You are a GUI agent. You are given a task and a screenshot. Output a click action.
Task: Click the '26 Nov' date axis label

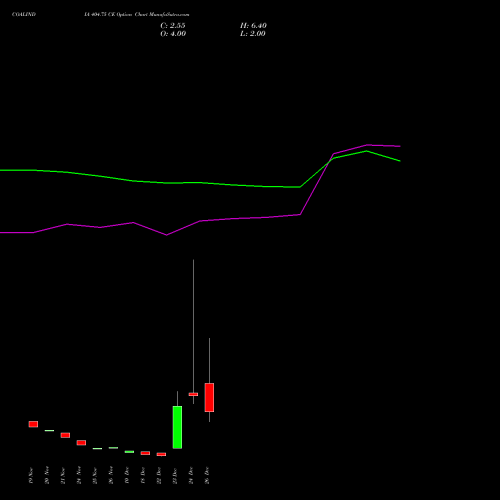point(111,475)
